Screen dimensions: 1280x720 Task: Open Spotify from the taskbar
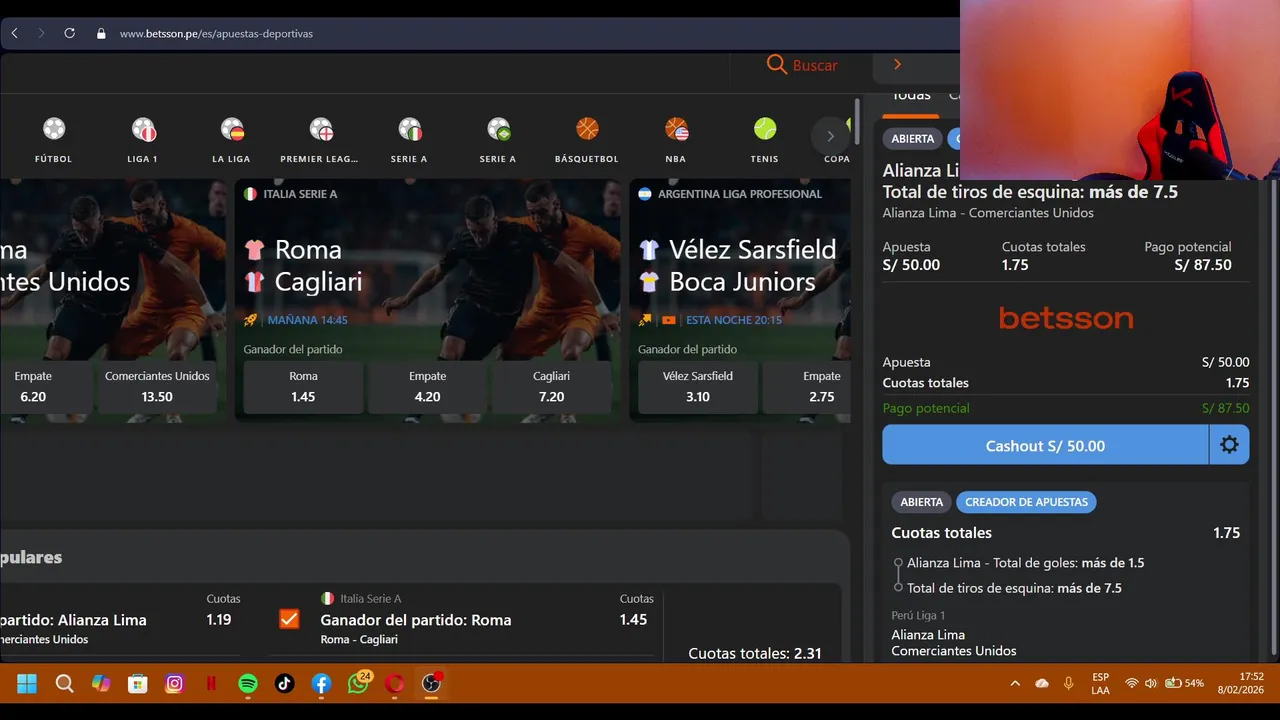coord(248,684)
